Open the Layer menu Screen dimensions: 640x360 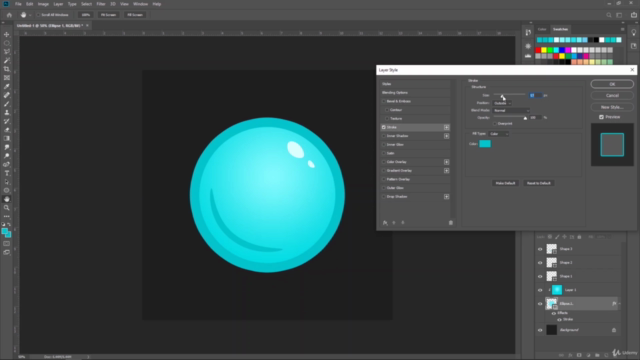(x=58, y=4)
